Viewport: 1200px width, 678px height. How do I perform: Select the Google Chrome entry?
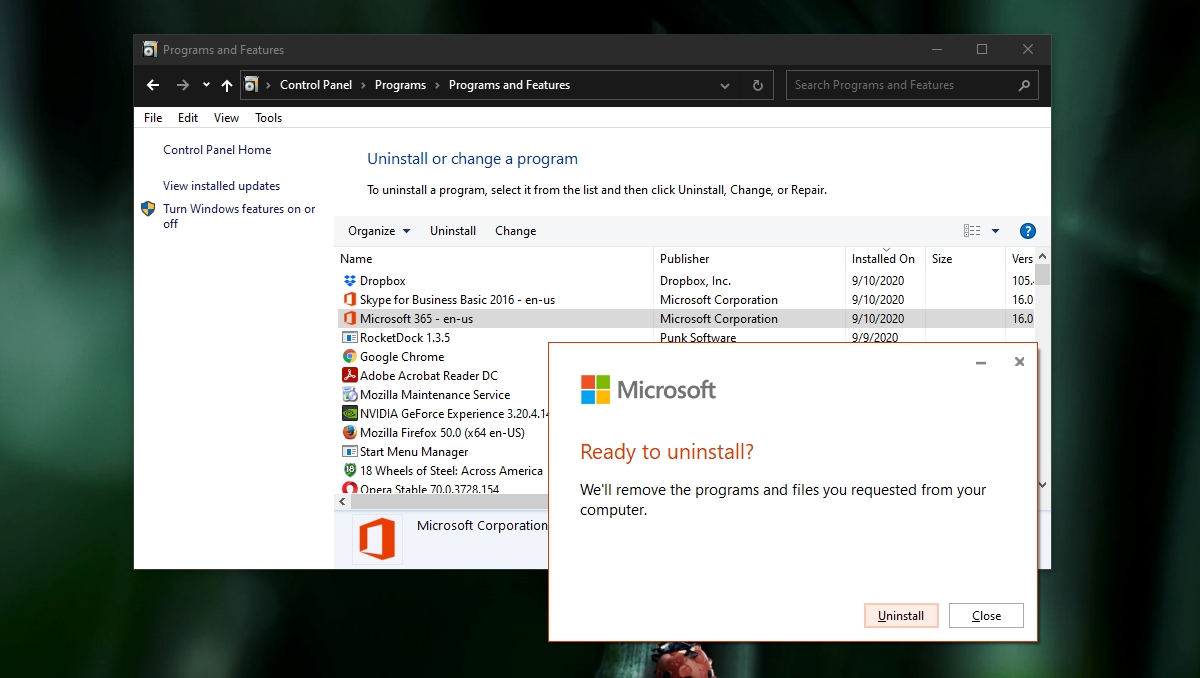pos(402,357)
